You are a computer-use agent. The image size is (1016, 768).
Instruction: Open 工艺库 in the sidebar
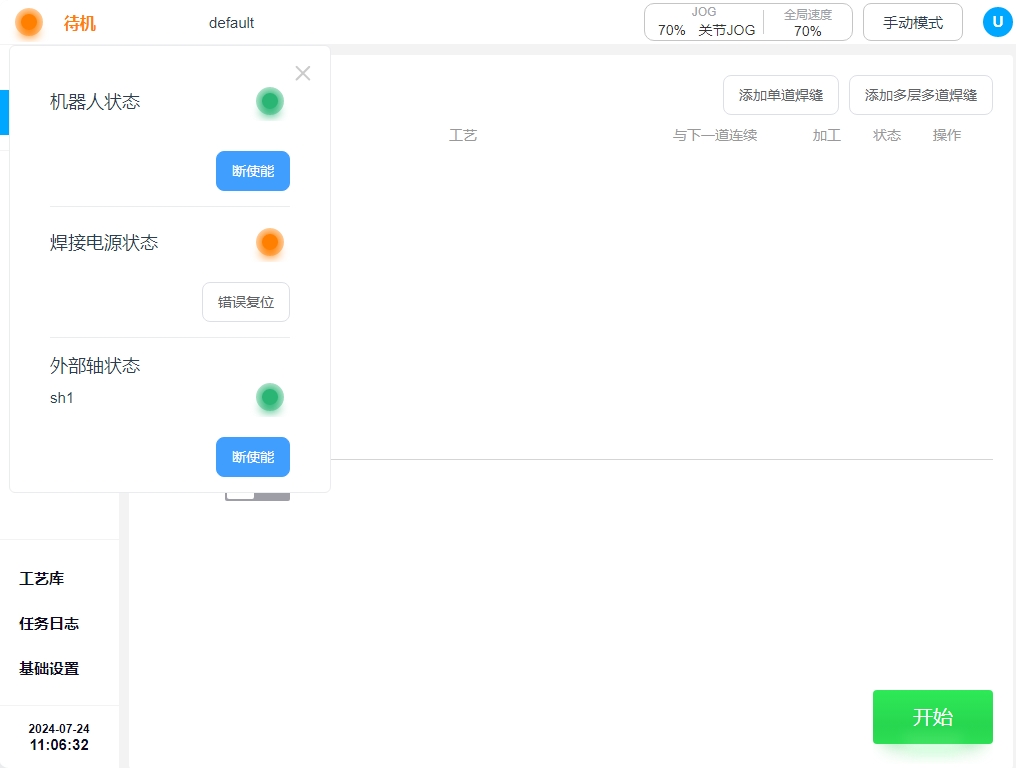pyautogui.click(x=42, y=578)
